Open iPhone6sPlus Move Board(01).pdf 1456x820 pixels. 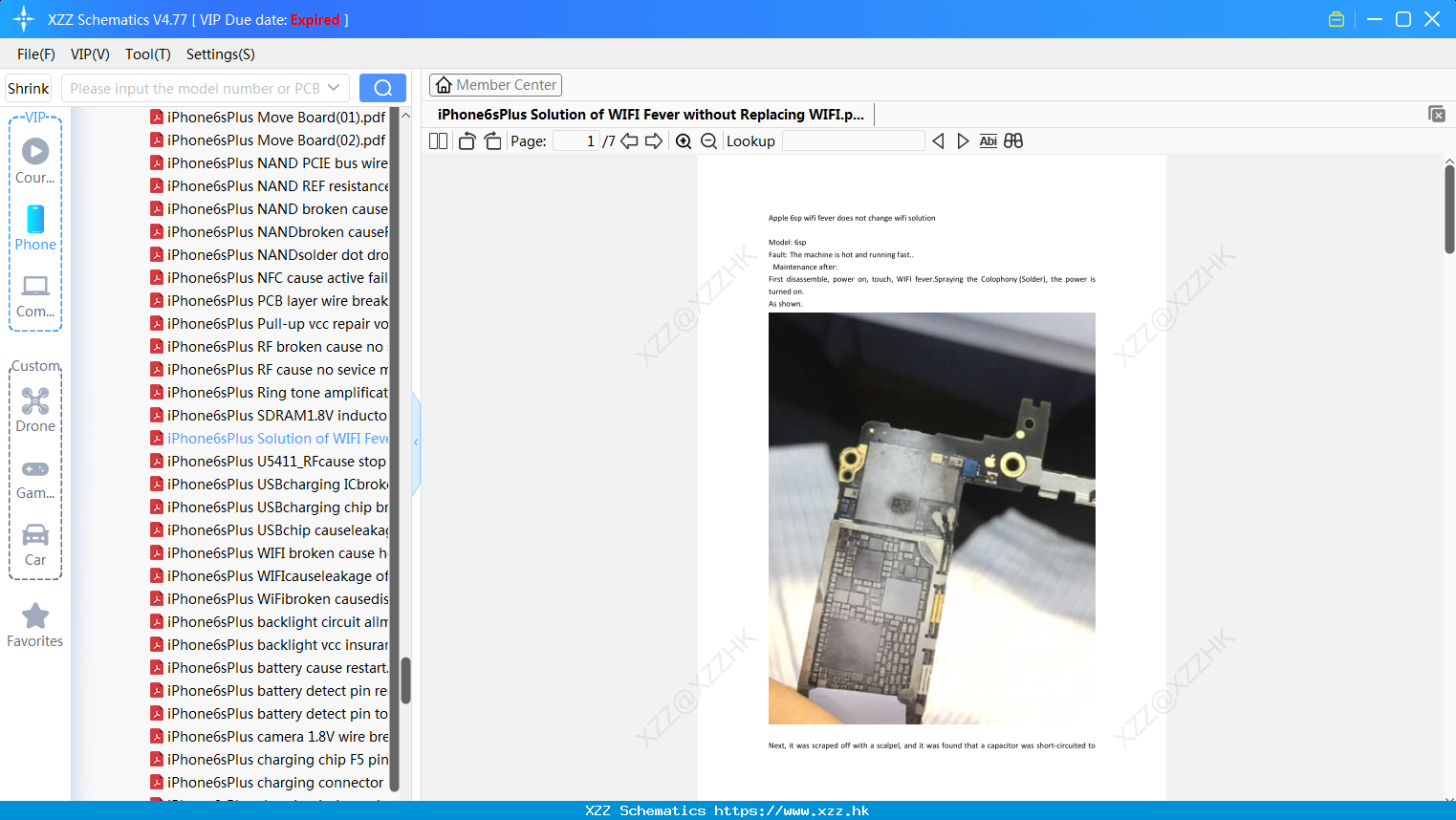[268, 118]
